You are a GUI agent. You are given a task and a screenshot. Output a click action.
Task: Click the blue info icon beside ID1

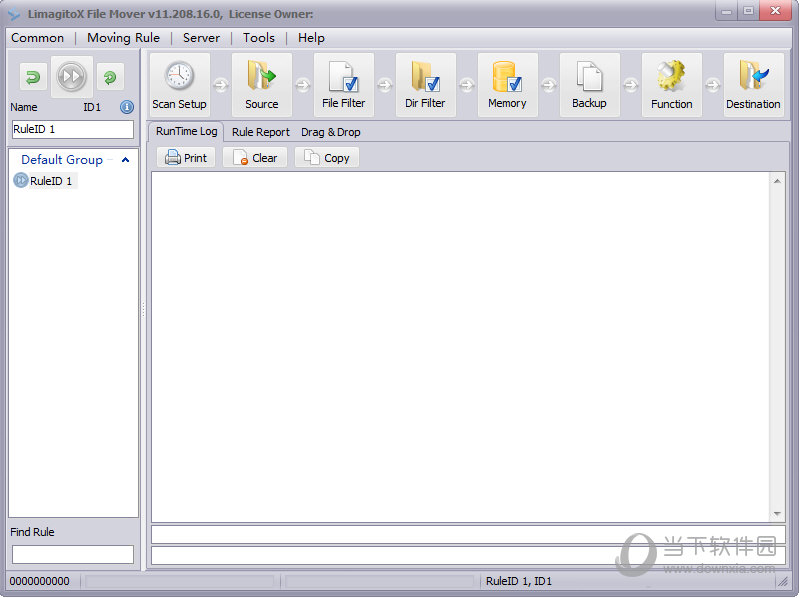[x=127, y=107]
